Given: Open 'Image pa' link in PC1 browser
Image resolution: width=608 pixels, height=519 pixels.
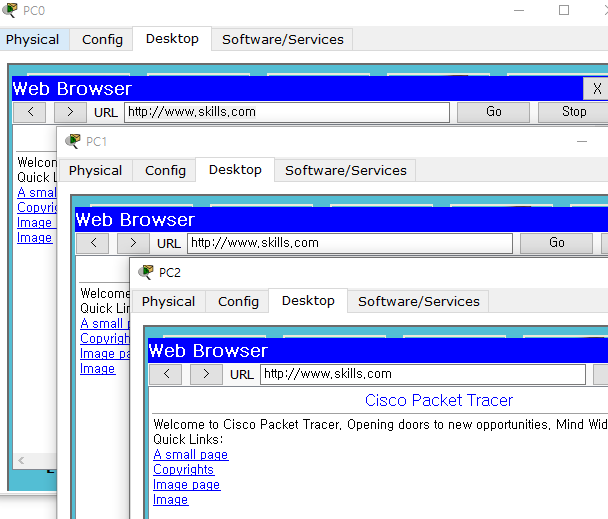Looking at the screenshot, I should click(x=105, y=354).
